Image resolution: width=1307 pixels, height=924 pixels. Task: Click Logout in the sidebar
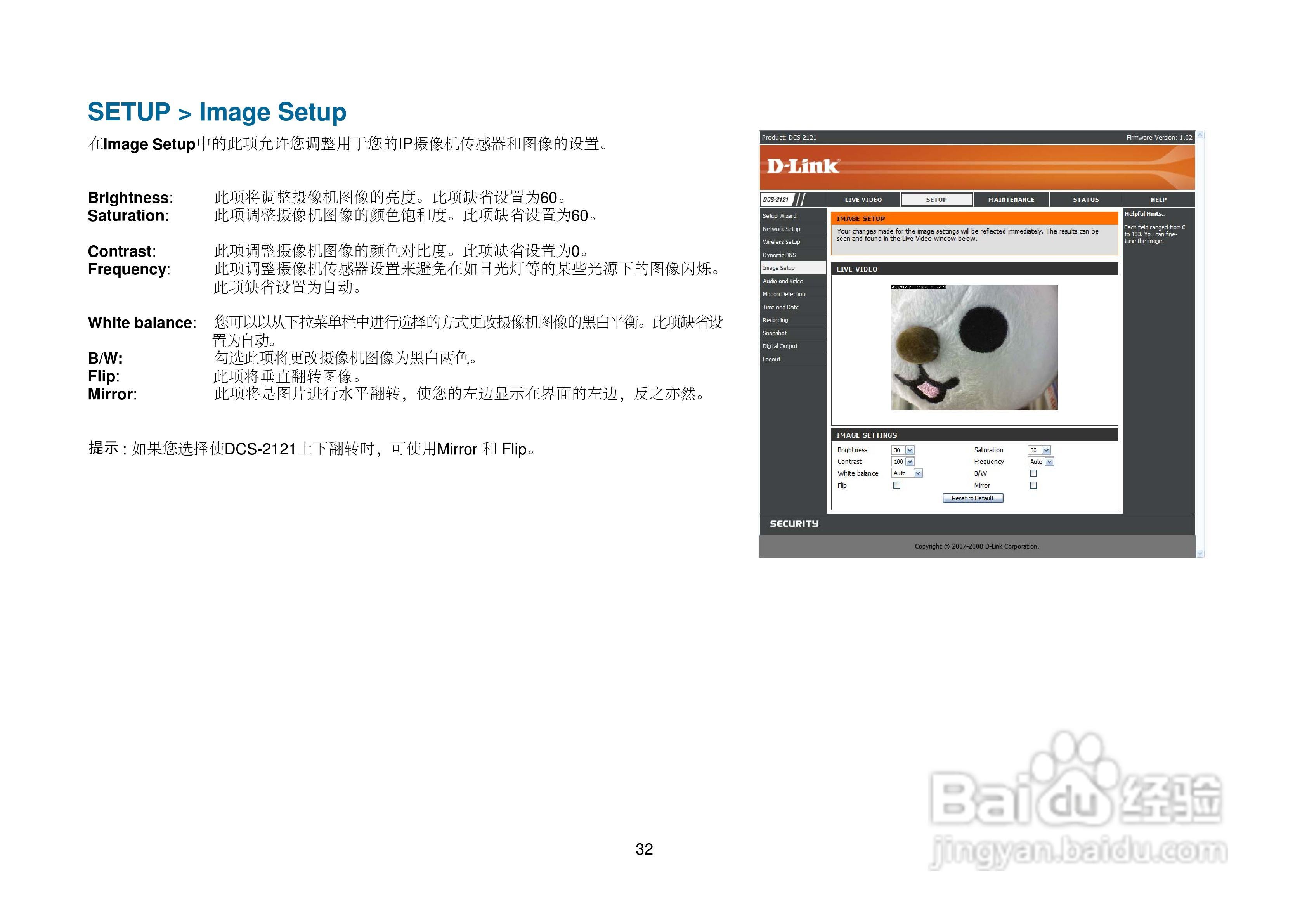point(771,359)
